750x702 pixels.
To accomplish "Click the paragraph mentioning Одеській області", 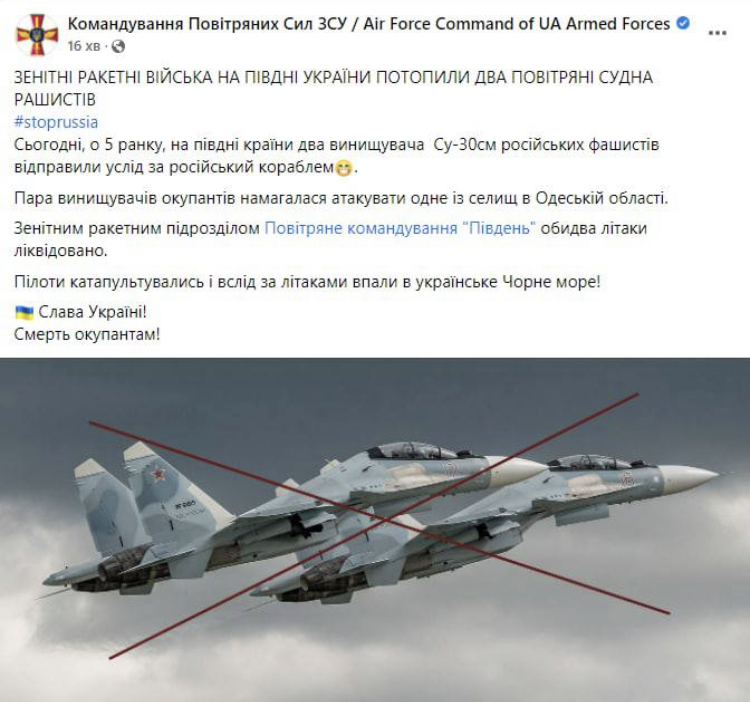I will point(341,198).
